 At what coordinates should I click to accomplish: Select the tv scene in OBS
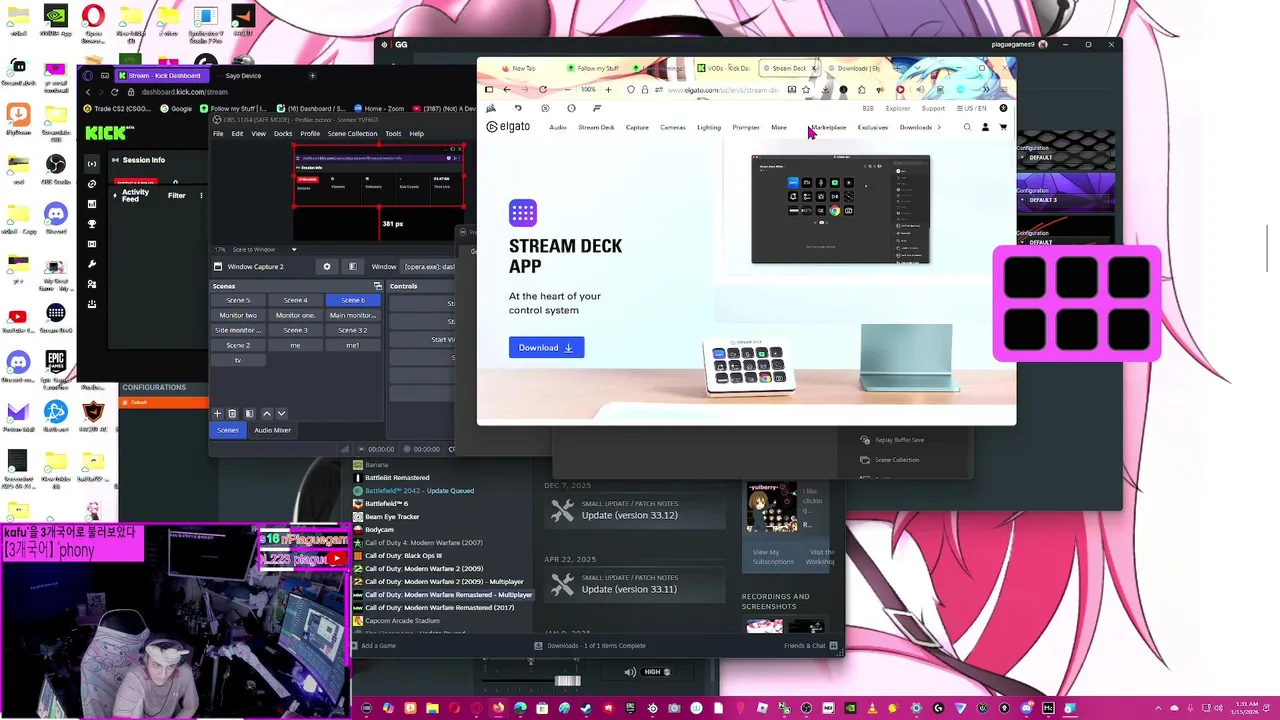point(238,360)
